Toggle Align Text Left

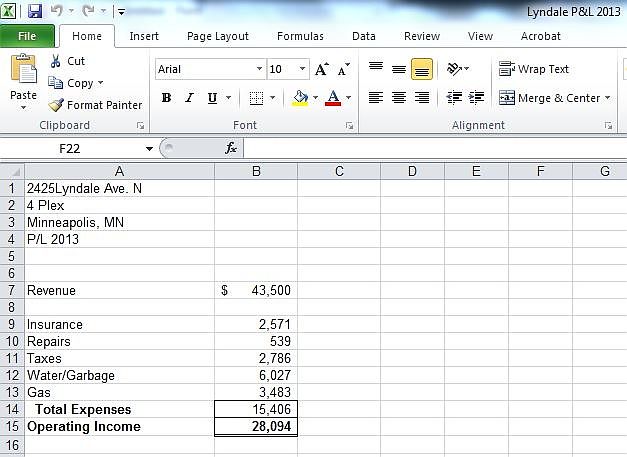(x=375, y=97)
